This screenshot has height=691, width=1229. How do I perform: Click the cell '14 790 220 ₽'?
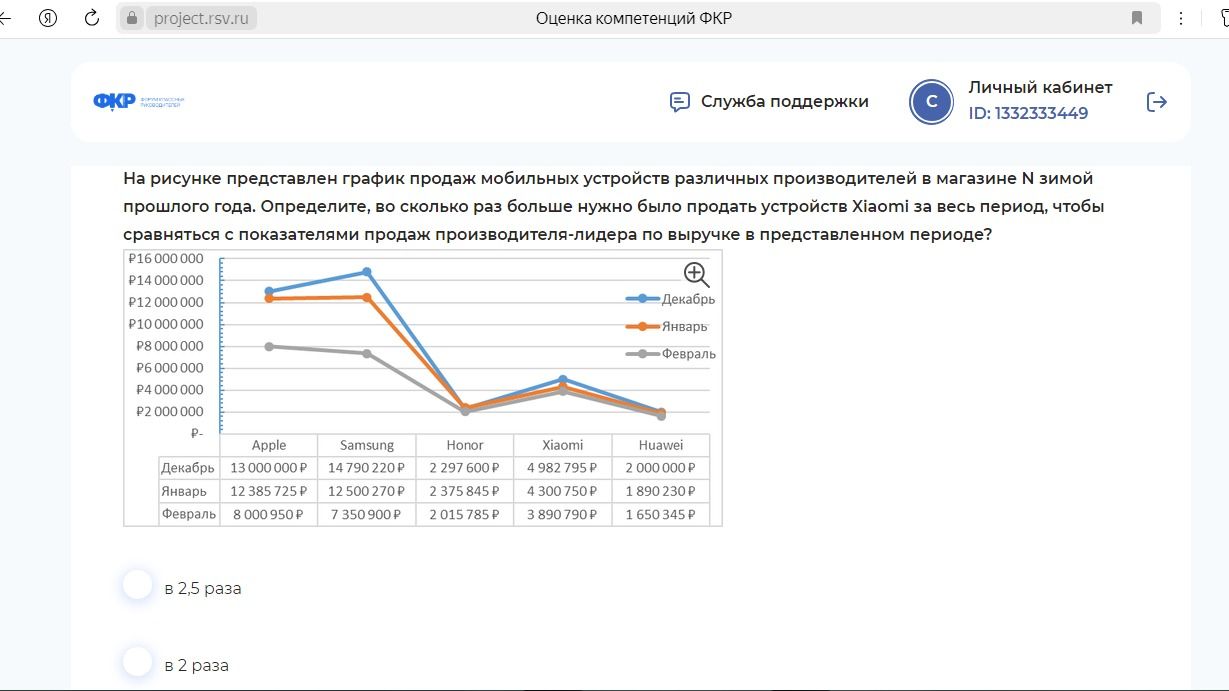367,468
